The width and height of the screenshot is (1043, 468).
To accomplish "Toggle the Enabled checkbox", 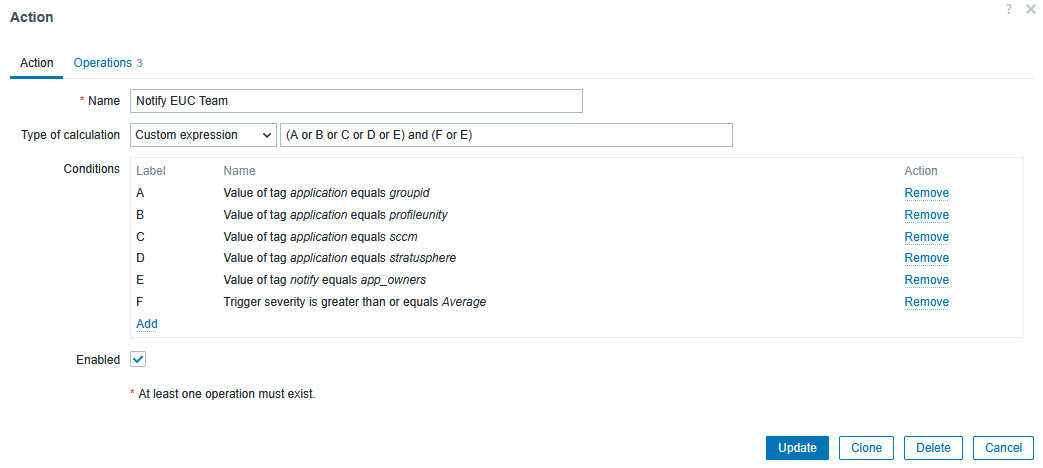I will point(138,359).
